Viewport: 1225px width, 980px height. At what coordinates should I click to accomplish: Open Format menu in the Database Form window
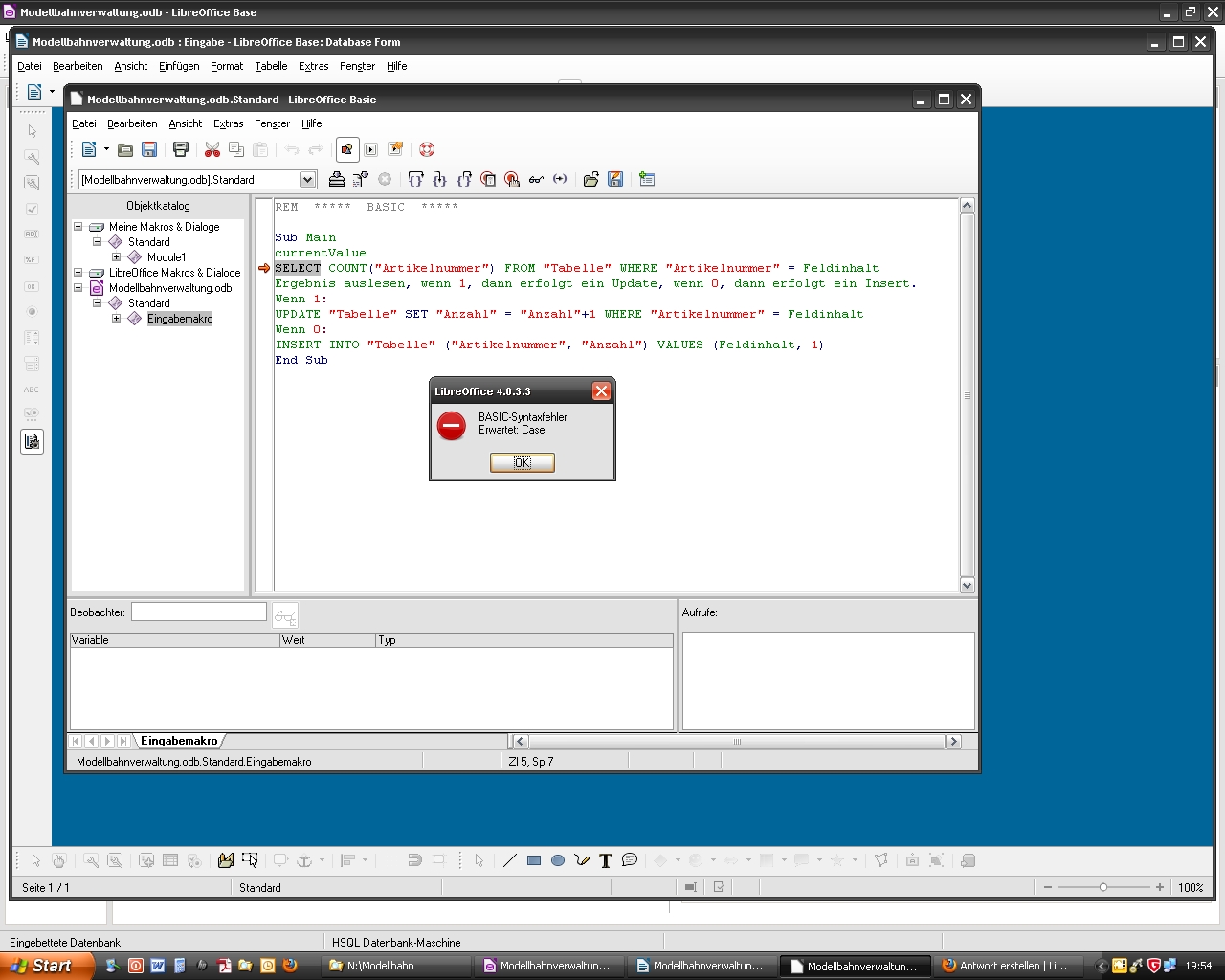(x=227, y=66)
